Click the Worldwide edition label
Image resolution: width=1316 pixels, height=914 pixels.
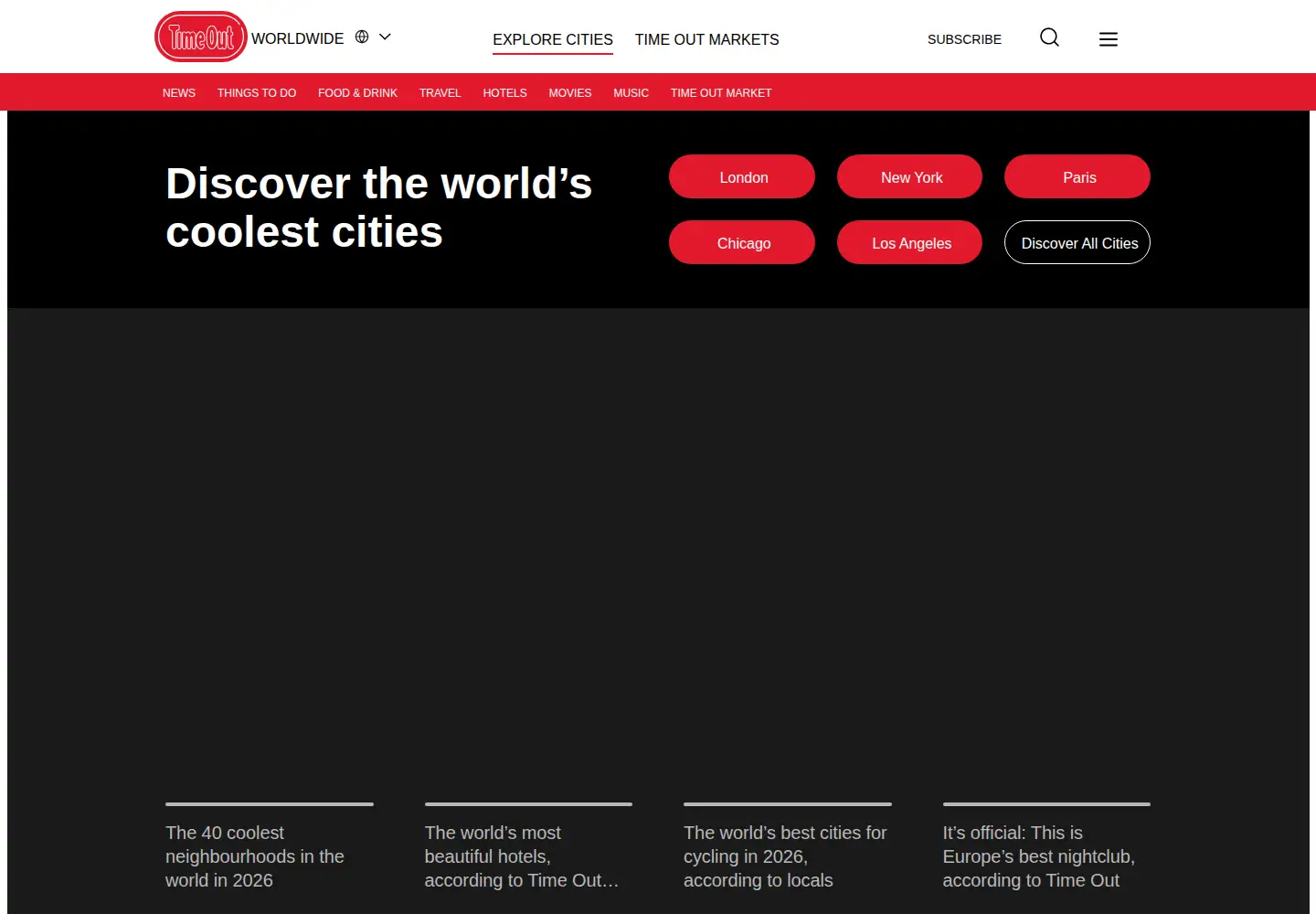(298, 38)
